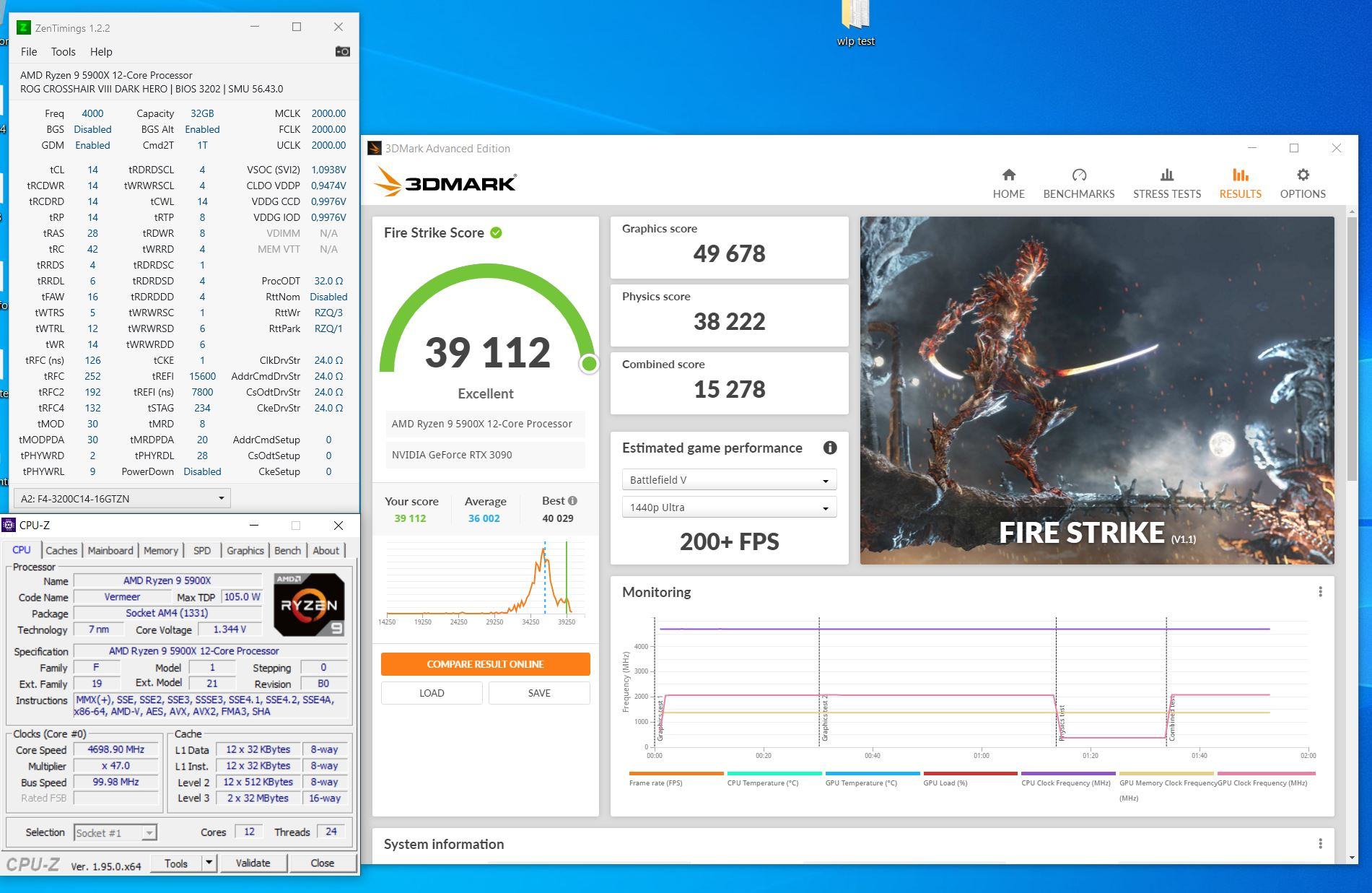Click the 3DMark scrollbar down arrow
Viewport: 1372px width, 893px height.
coord(1352,857)
